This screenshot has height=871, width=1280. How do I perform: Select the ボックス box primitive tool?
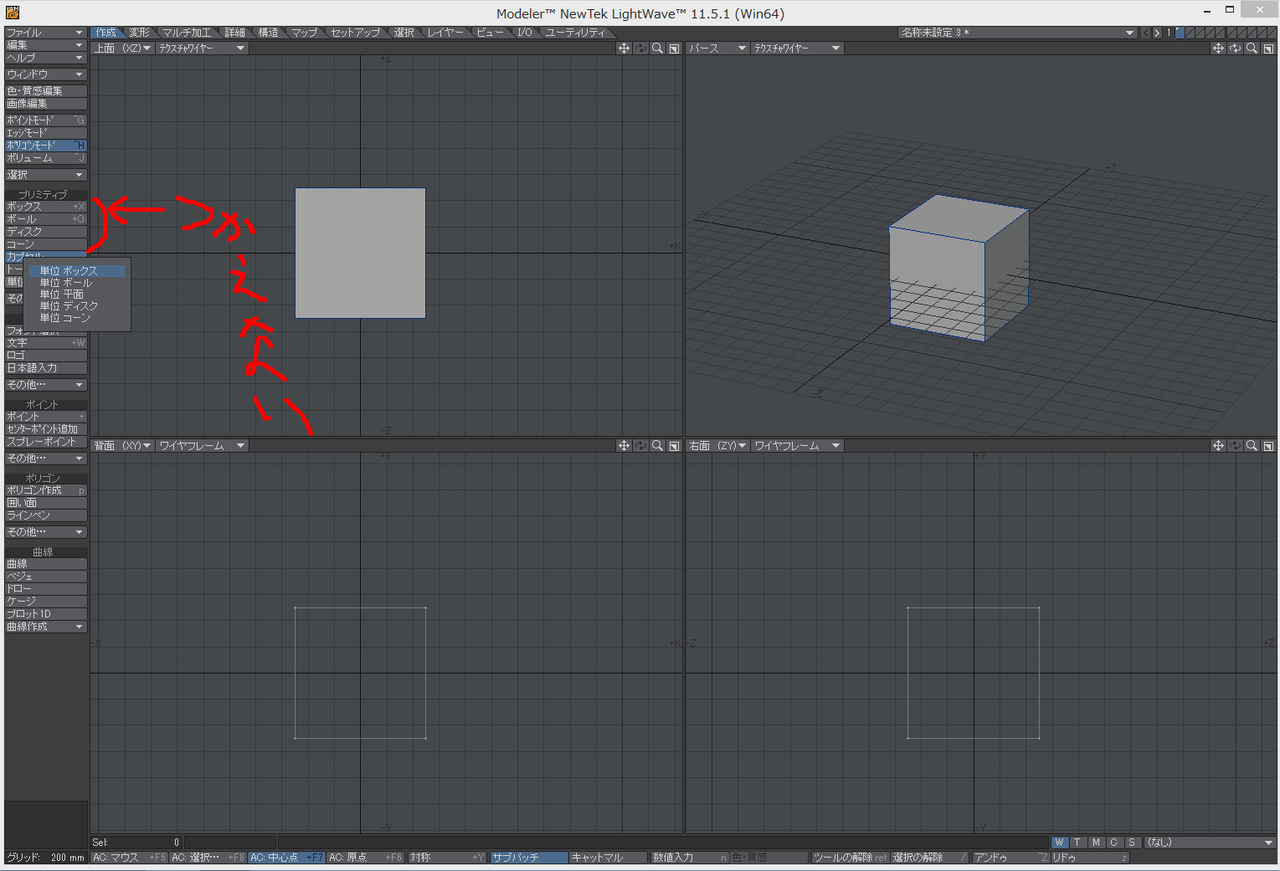coord(46,206)
